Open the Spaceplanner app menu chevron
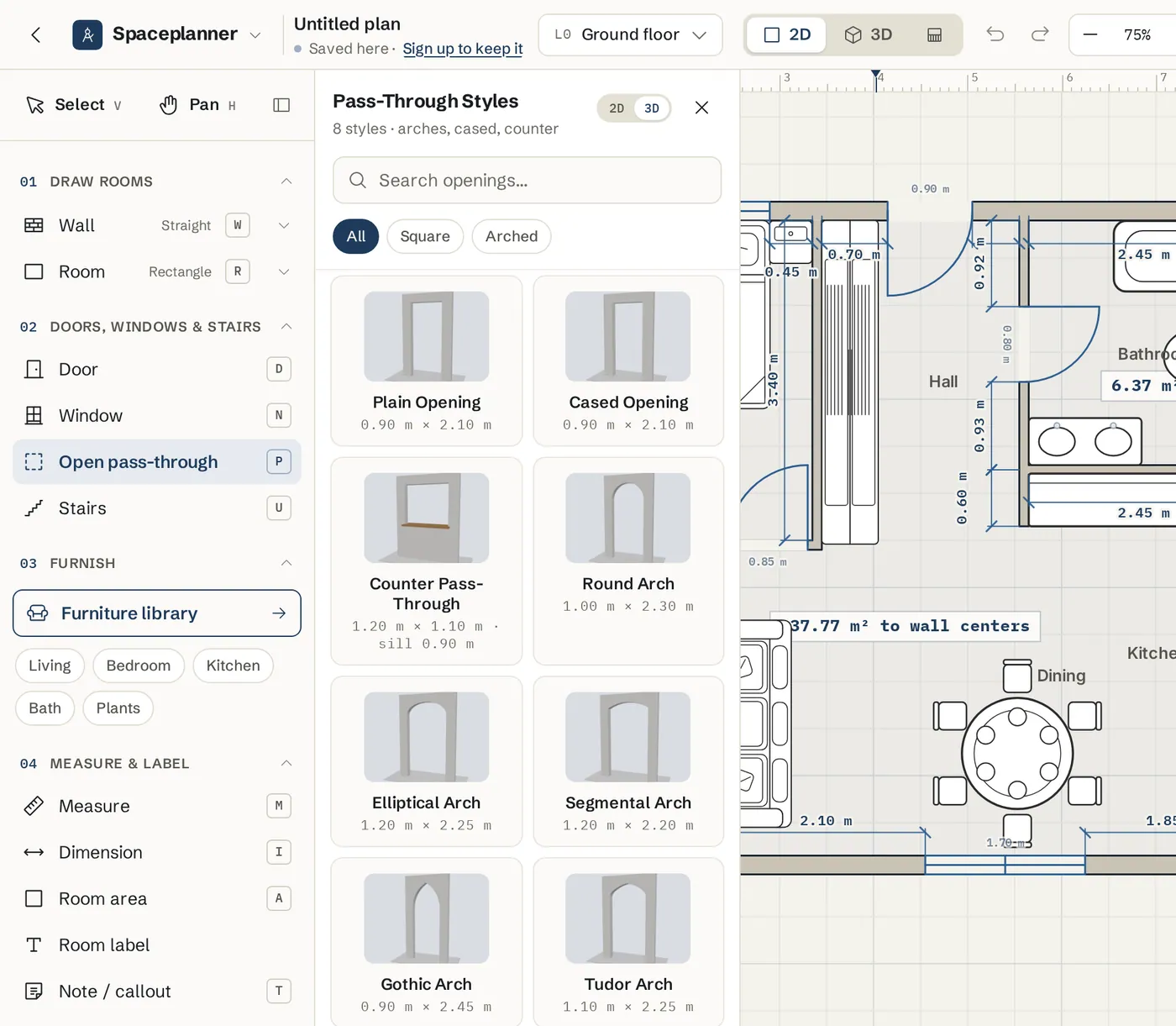The width and height of the screenshot is (1176, 1026). tap(255, 35)
